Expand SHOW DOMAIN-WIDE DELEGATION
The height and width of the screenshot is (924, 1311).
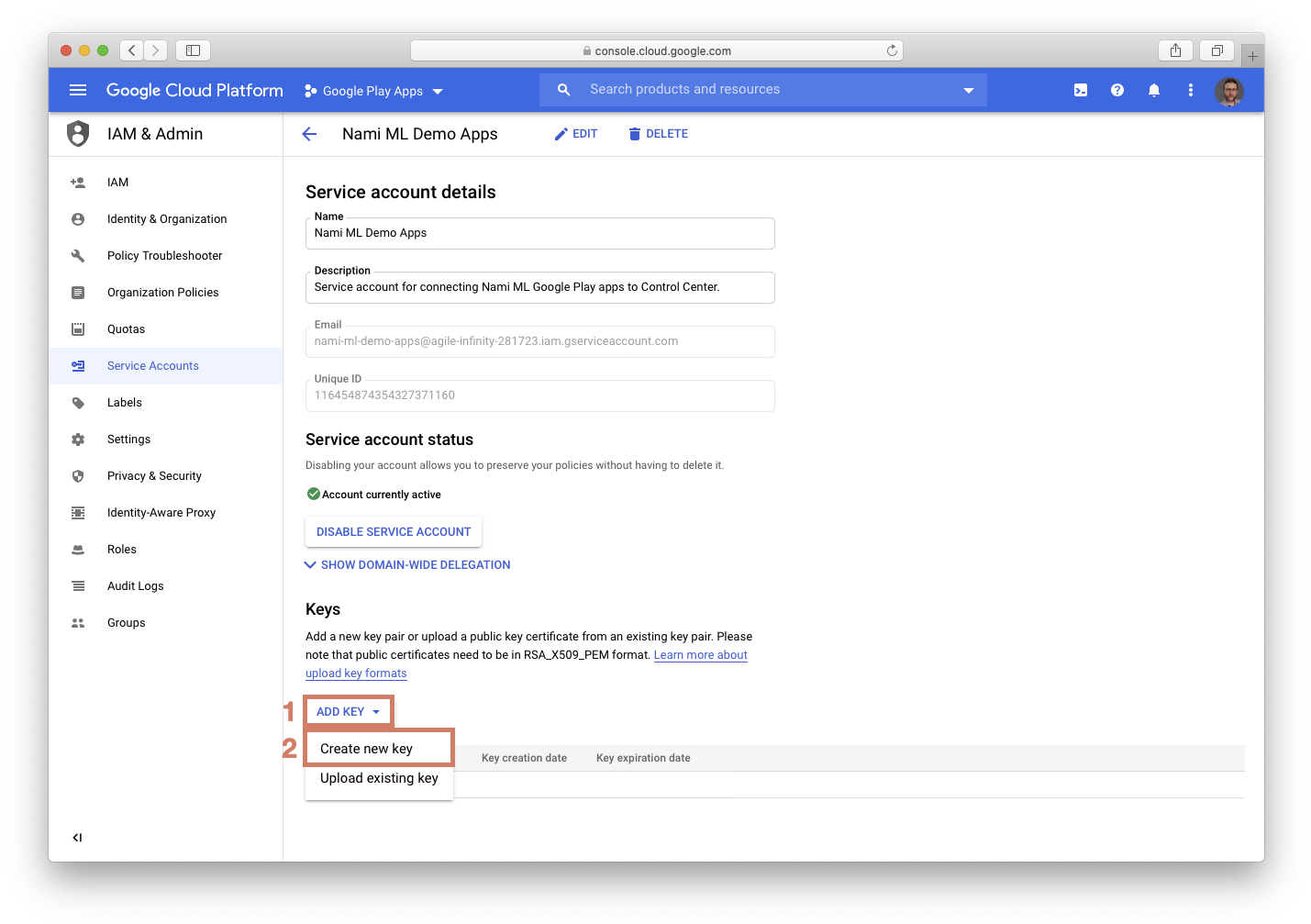tap(407, 565)
